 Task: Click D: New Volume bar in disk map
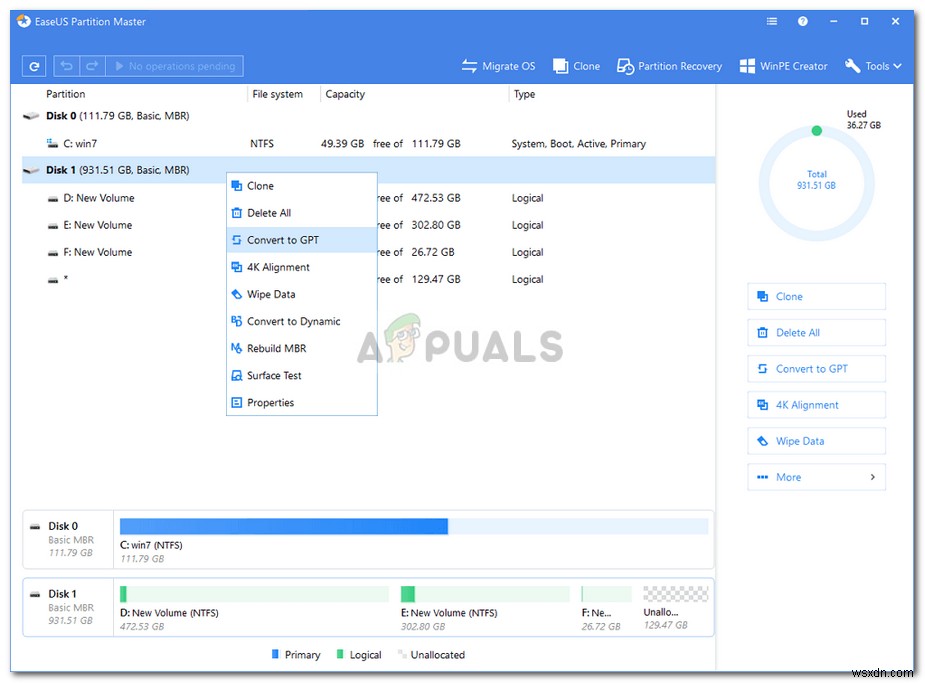[254, 594]
